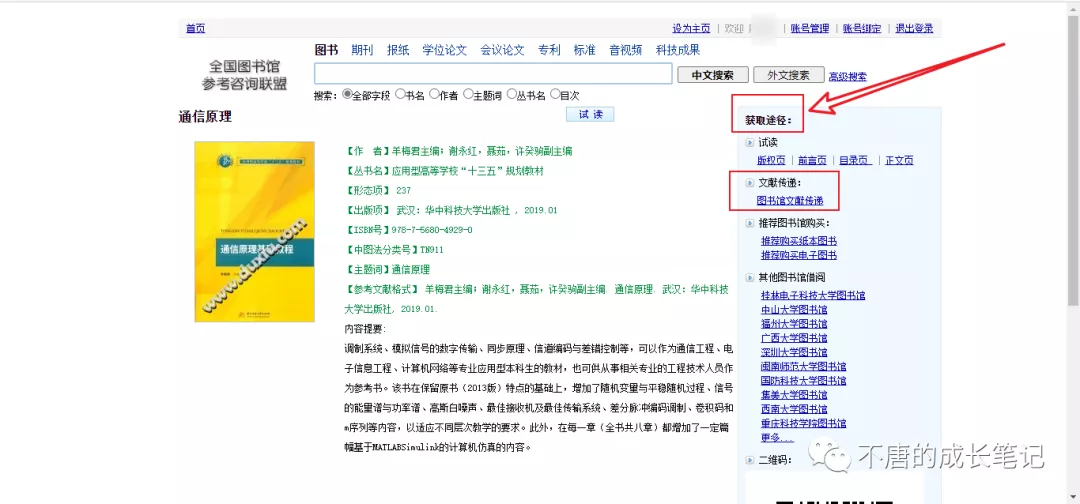Open 福州大学图书馆 link

[x=794, y=324]
